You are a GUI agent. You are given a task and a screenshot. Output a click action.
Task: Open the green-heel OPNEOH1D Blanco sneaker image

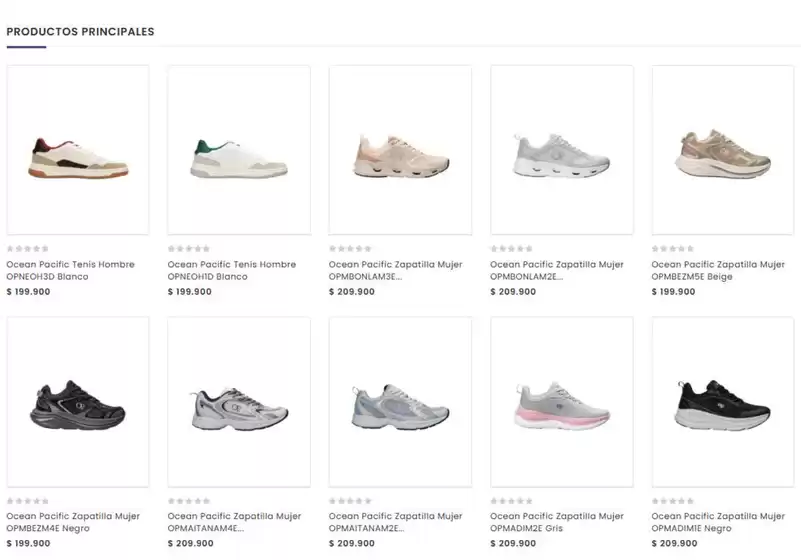(x=239, y=150)
